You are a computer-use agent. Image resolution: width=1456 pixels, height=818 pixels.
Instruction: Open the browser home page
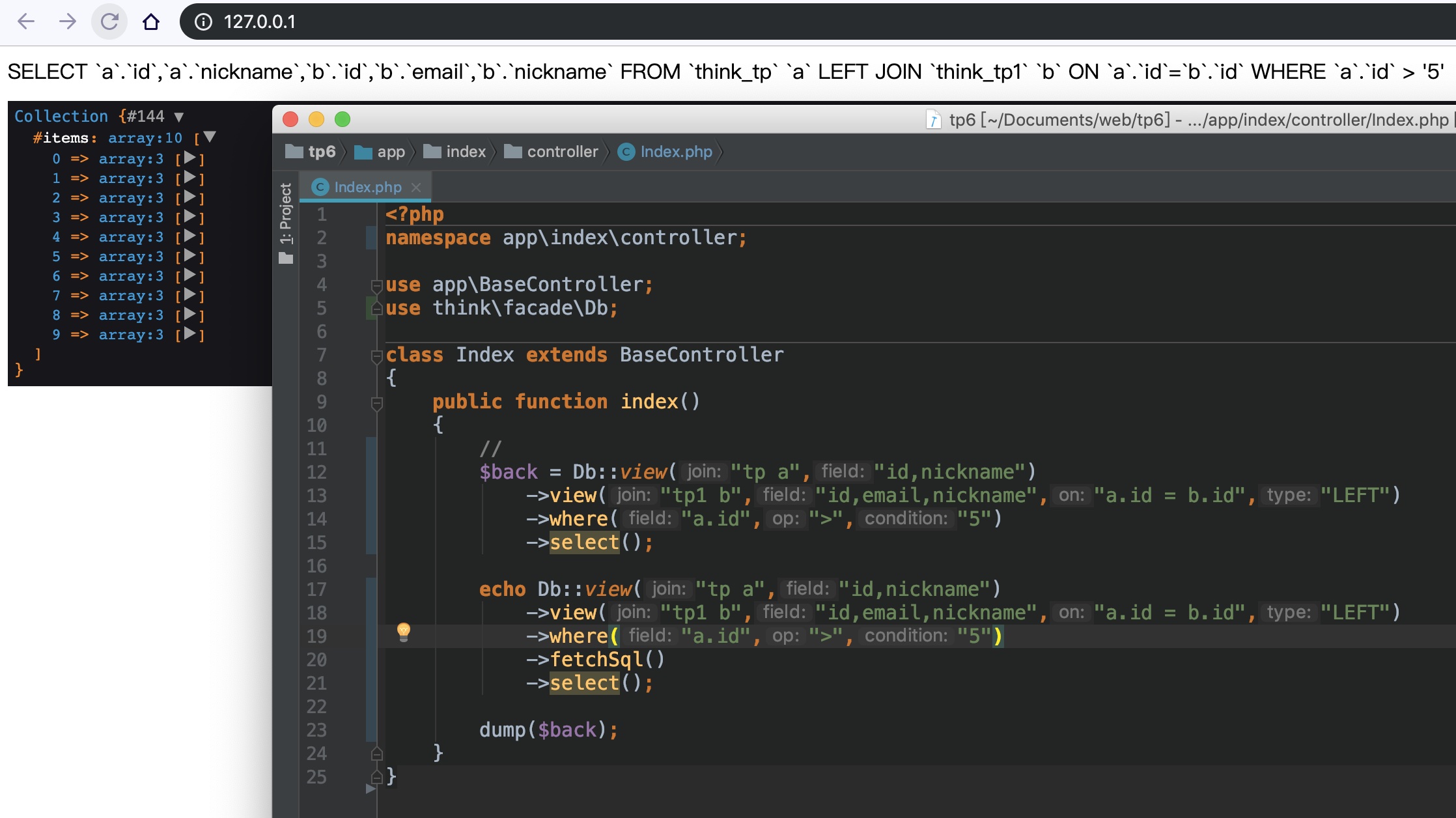click(x=151, y=21)
